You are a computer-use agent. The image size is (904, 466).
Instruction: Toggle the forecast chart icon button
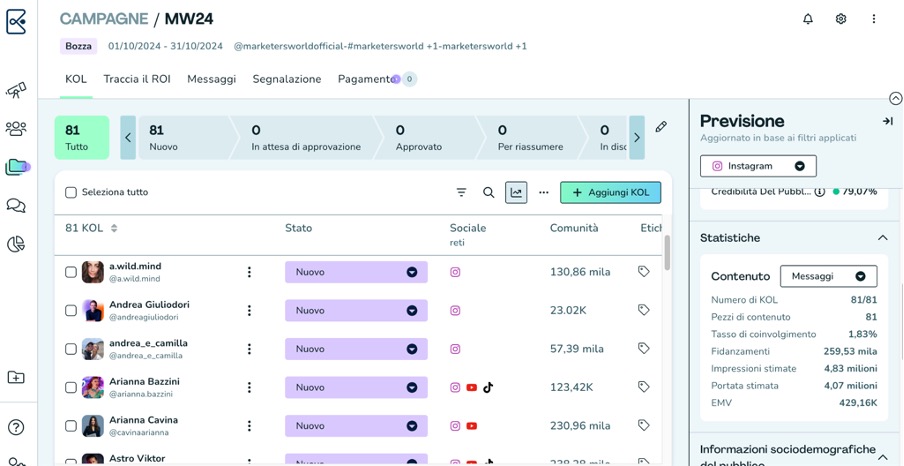516,192
